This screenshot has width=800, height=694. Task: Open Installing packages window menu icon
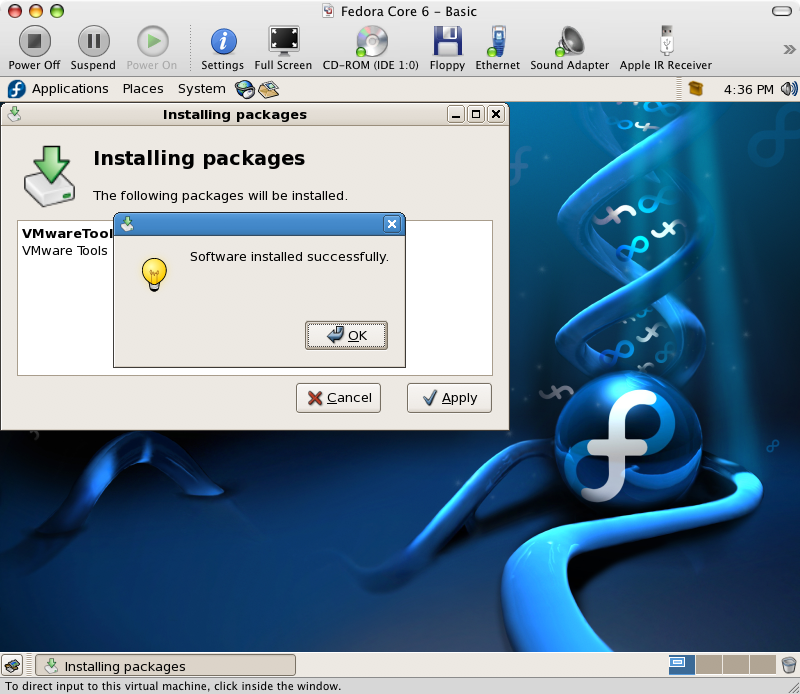(x=14, y=114)
